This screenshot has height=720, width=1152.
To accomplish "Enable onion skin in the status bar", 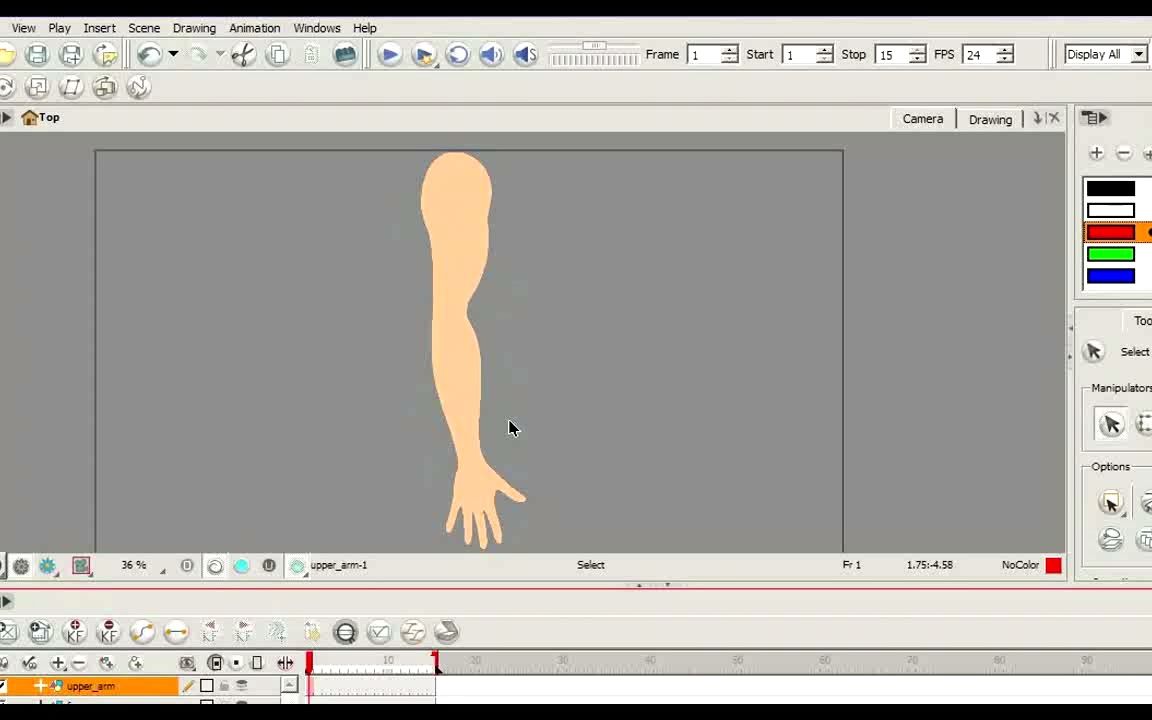I will [215, 565].
